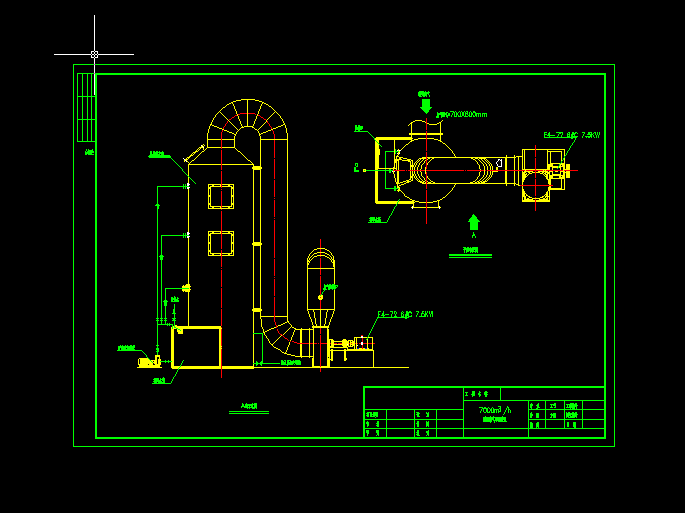Viewport: 685px width, 513px height.
Task: Click the small yellow circle on the vessel
Action: (320, 298)
